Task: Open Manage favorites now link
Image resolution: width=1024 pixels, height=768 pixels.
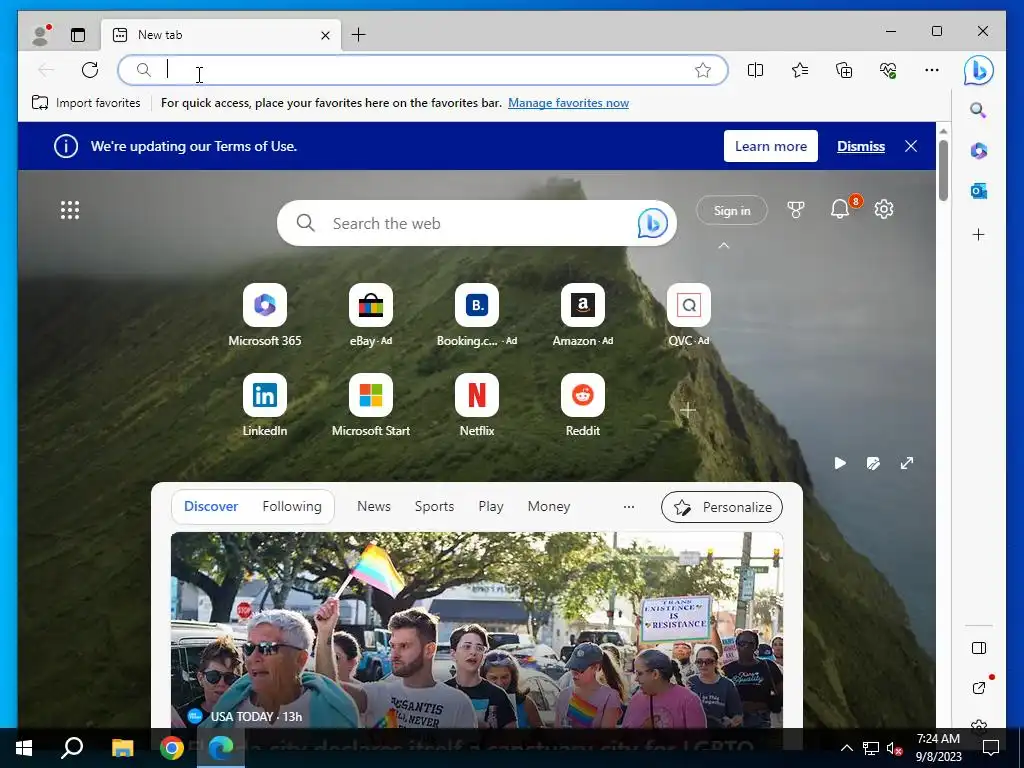Action: pos(568,103)
